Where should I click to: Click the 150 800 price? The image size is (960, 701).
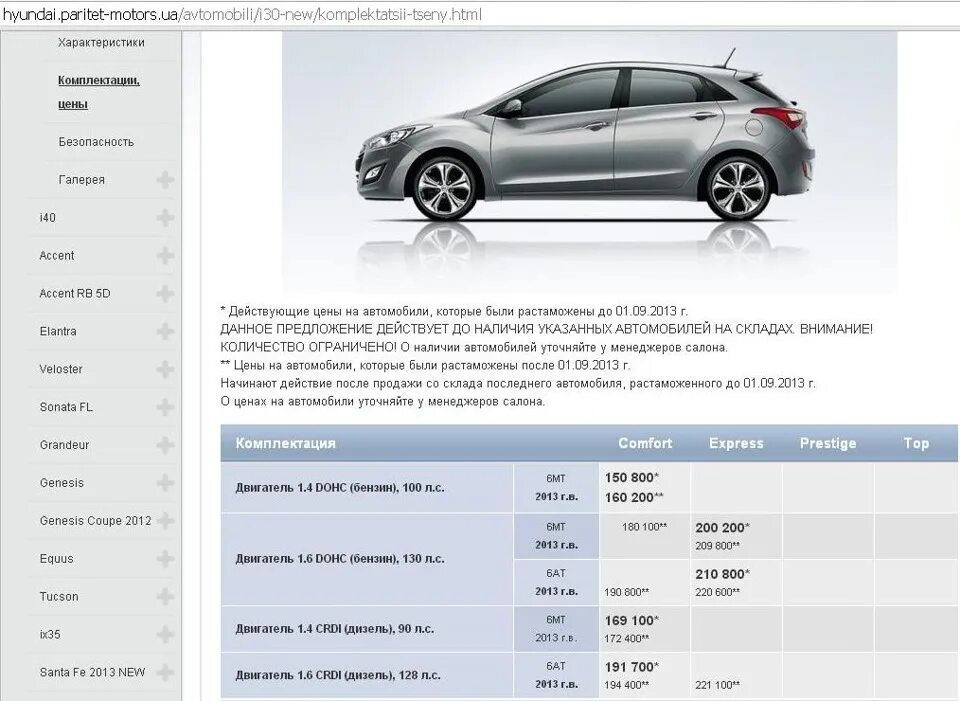pyautogui.click(x=632, y=478)
